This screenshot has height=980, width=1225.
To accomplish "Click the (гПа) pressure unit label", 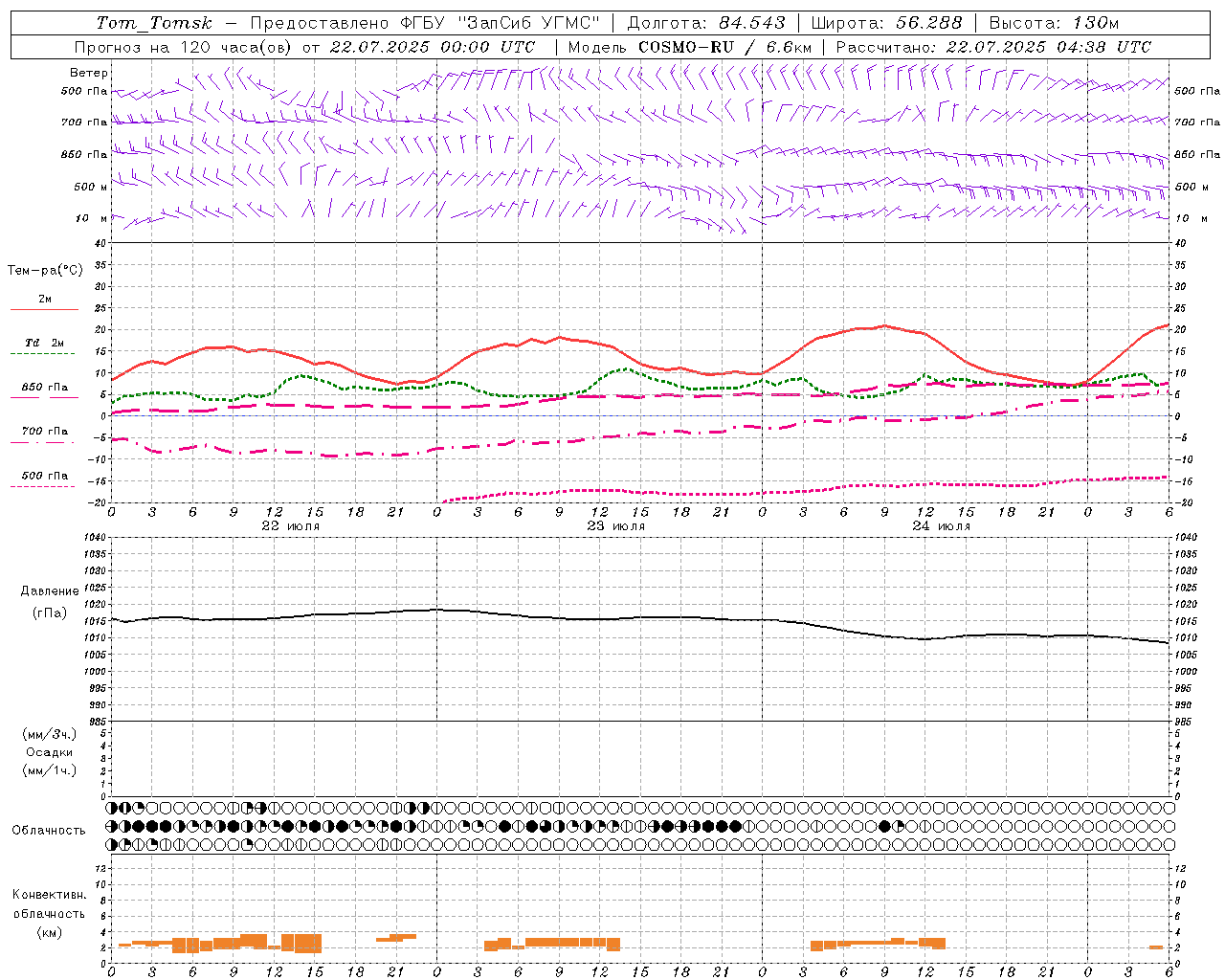I will click(50, 612).
